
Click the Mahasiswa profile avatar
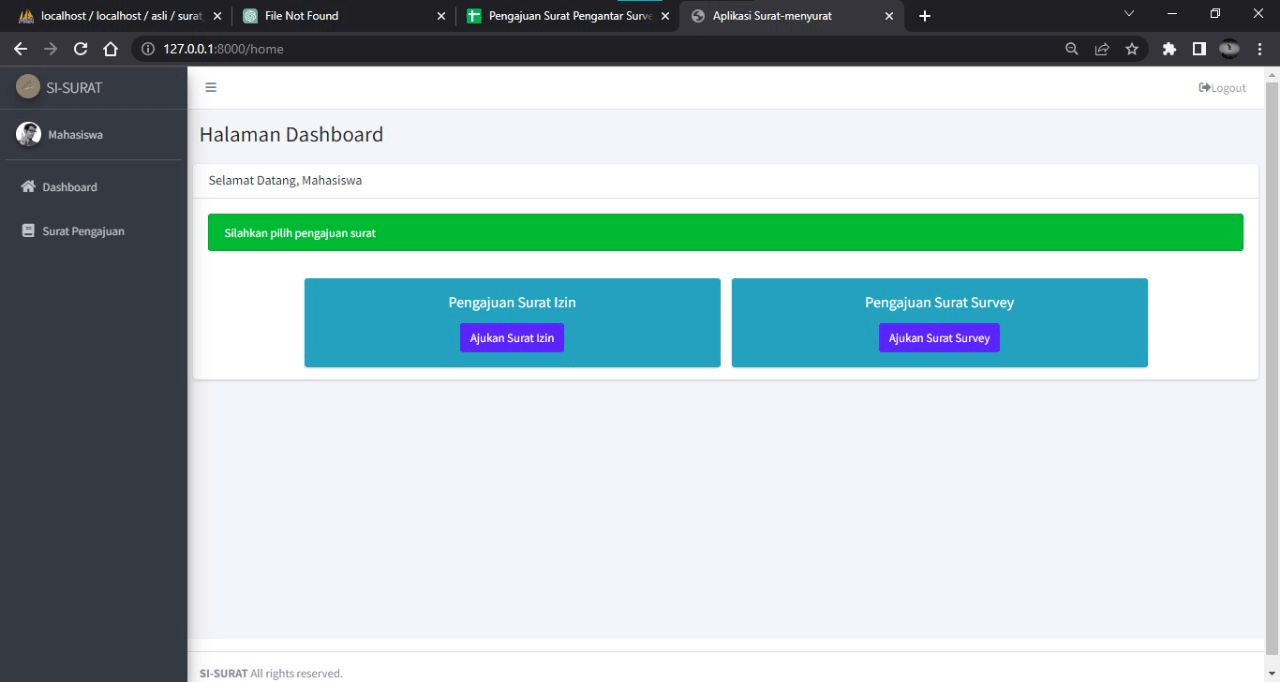pos(29,134)
